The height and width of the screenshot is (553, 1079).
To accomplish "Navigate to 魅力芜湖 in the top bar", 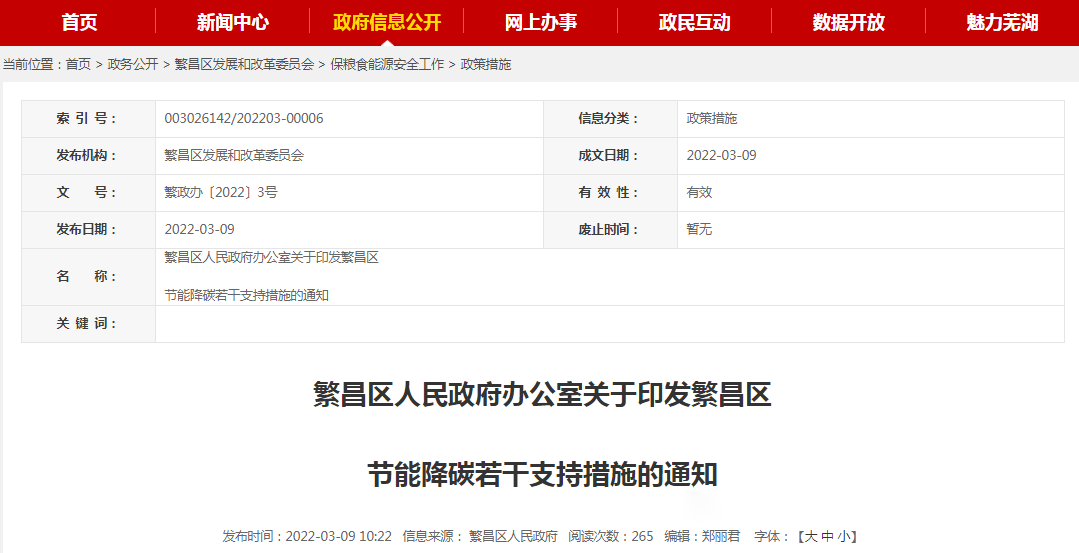I will coord(1002,22).
